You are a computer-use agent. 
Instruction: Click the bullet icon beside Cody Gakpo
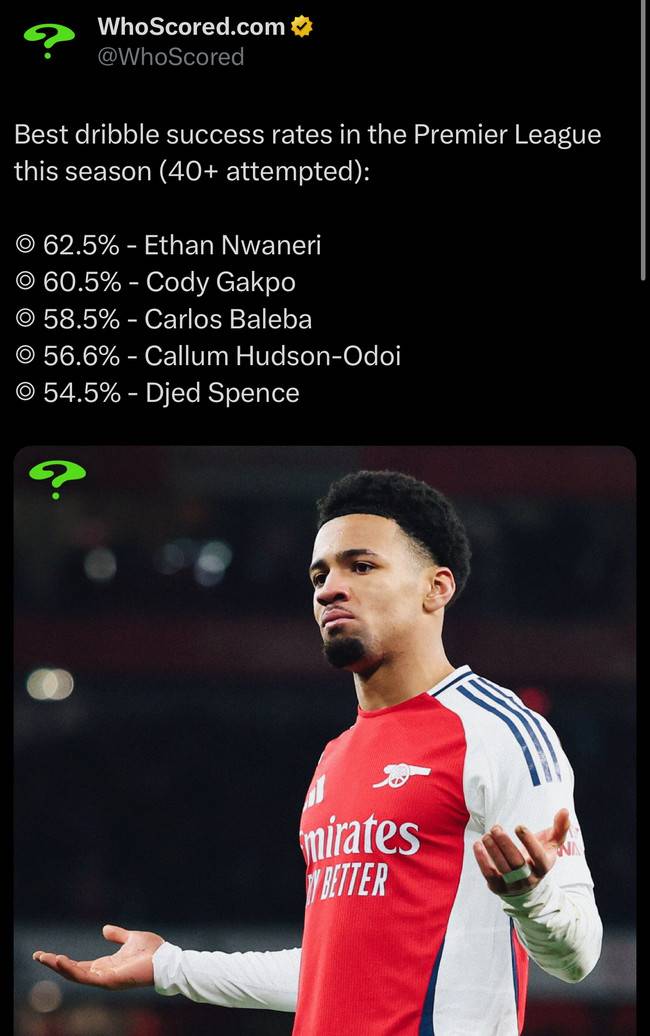26,283
